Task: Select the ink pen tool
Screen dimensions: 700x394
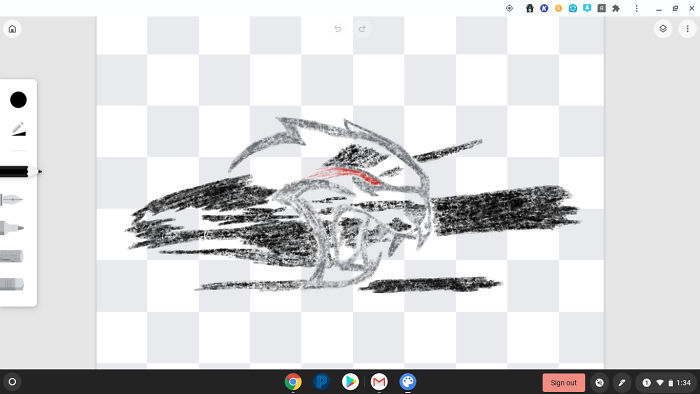Action: pyautogui.click(x=12, y=199)
